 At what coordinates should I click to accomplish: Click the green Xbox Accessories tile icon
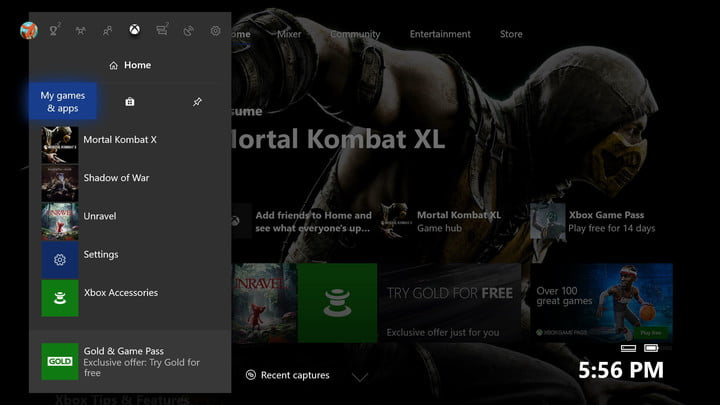click(60, 298)
